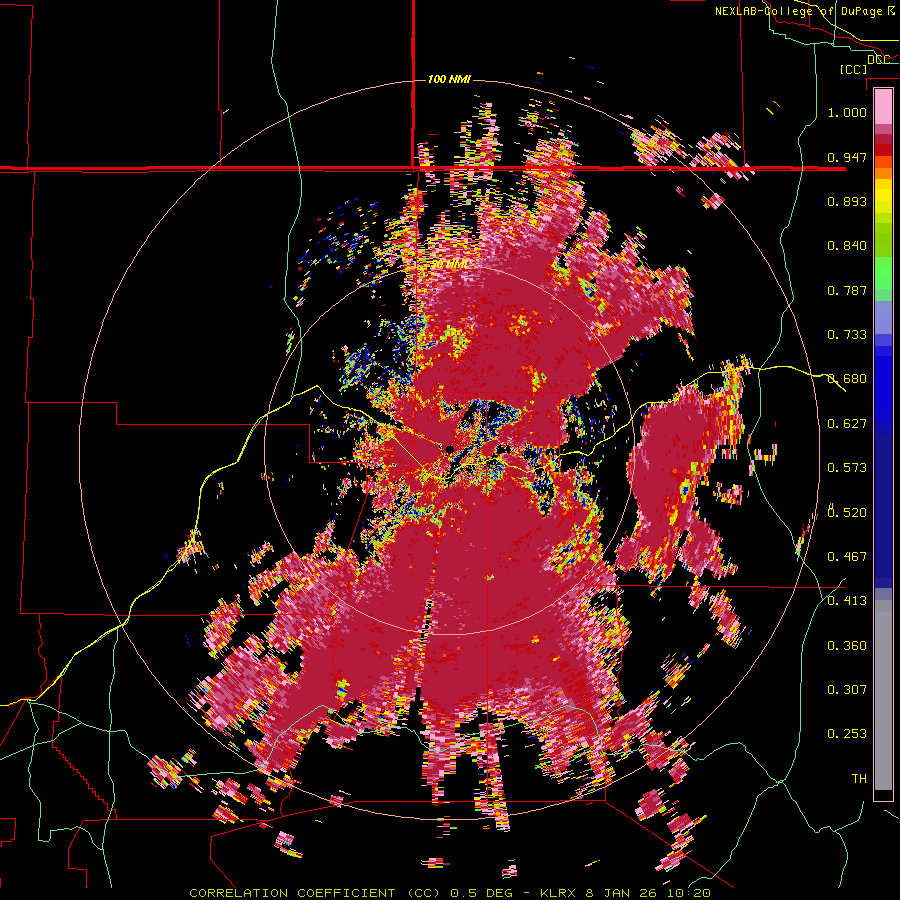The image size is (900, 900).
Task: Click the radar site black dot at center
Action: 449,448
